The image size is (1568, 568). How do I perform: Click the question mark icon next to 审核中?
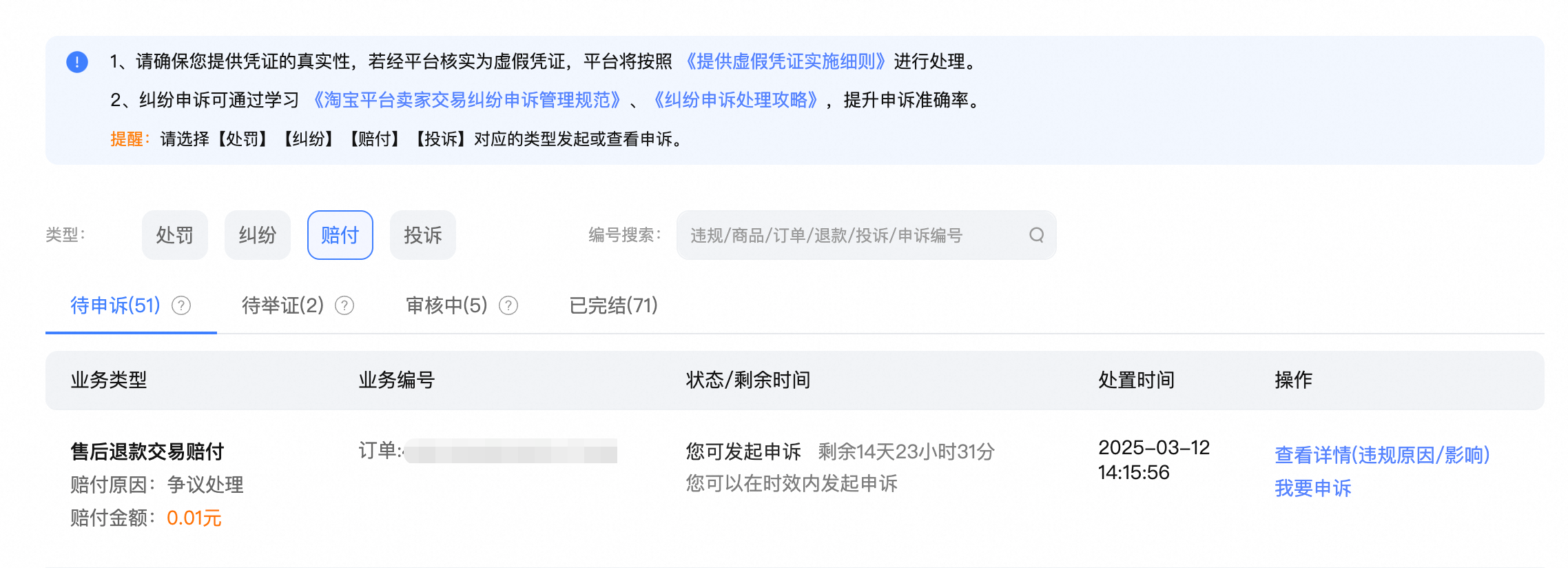point(508,305)
